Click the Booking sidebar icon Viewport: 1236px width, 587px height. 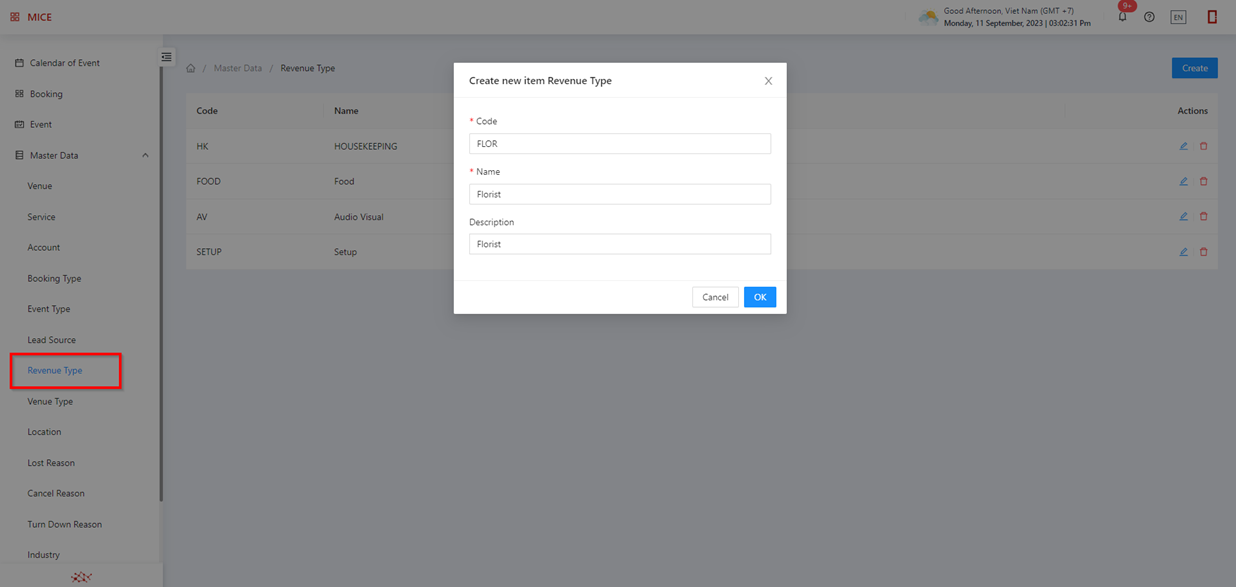tap(19, 94)
